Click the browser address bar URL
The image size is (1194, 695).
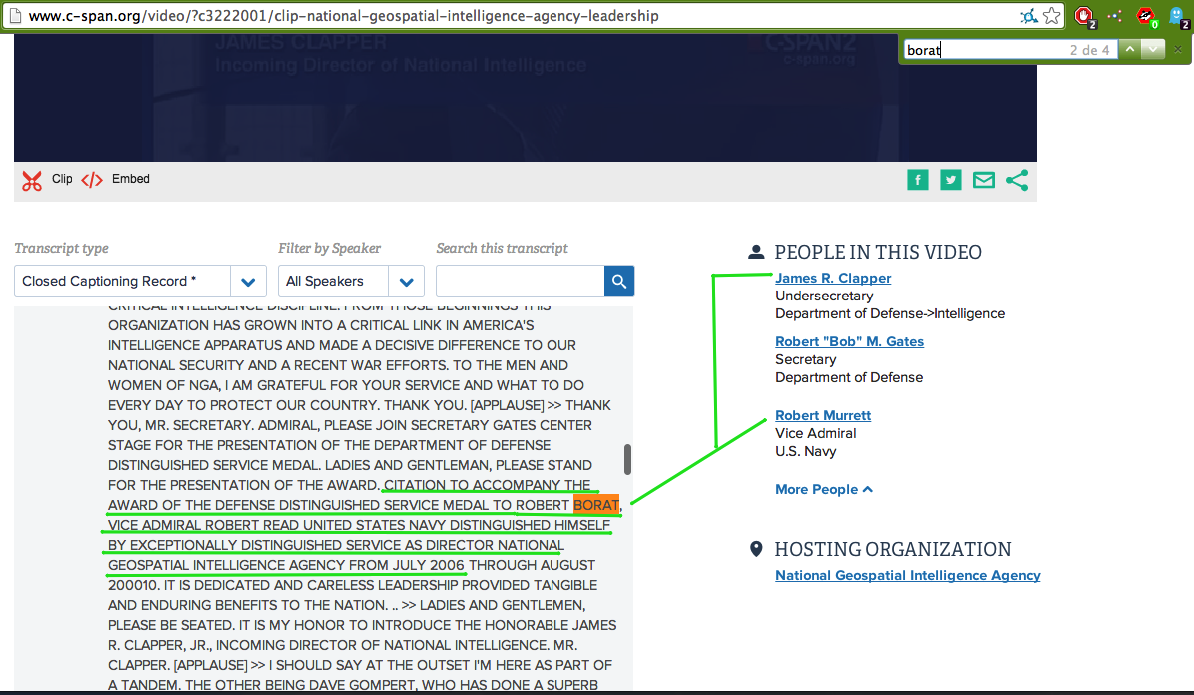(343, 16)
